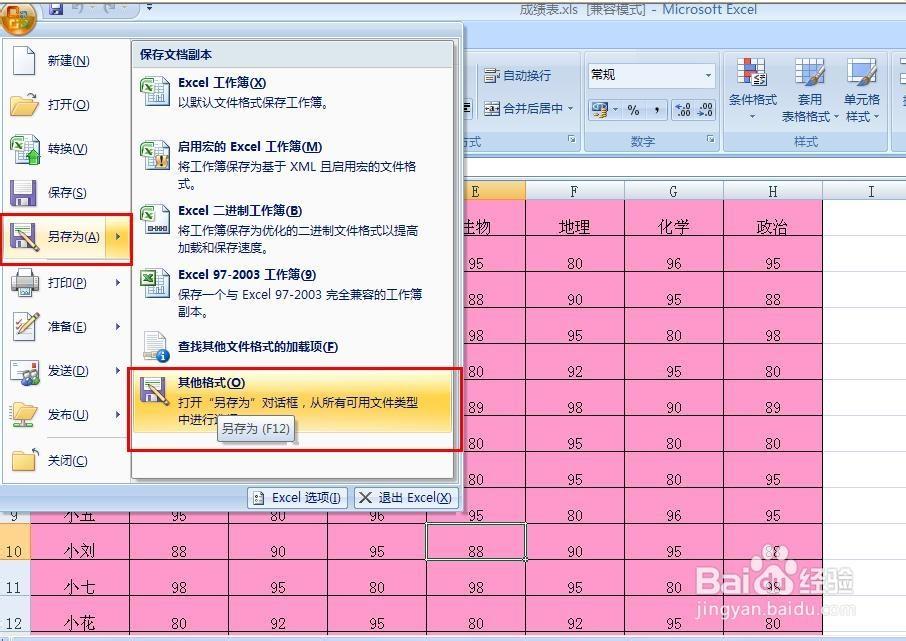Save as Excel 97-2003 工作簿(9)
This screenshot has height=641, width=906.
click(292, 293)
